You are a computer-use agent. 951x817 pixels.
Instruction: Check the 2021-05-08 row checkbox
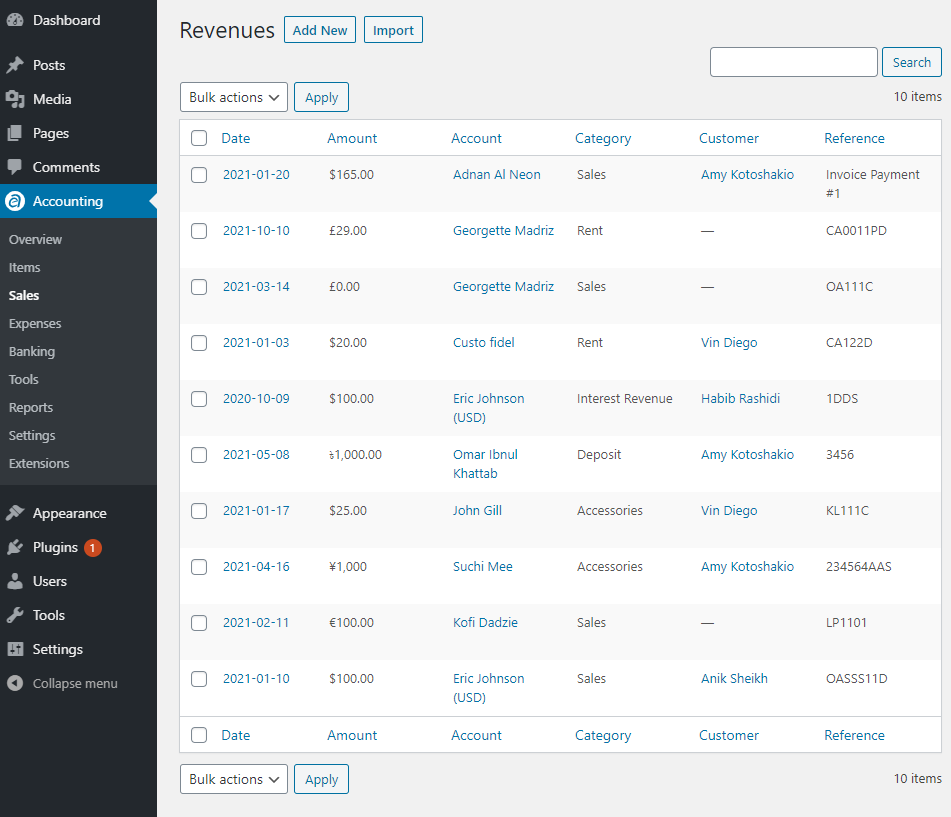click(199, 454)
